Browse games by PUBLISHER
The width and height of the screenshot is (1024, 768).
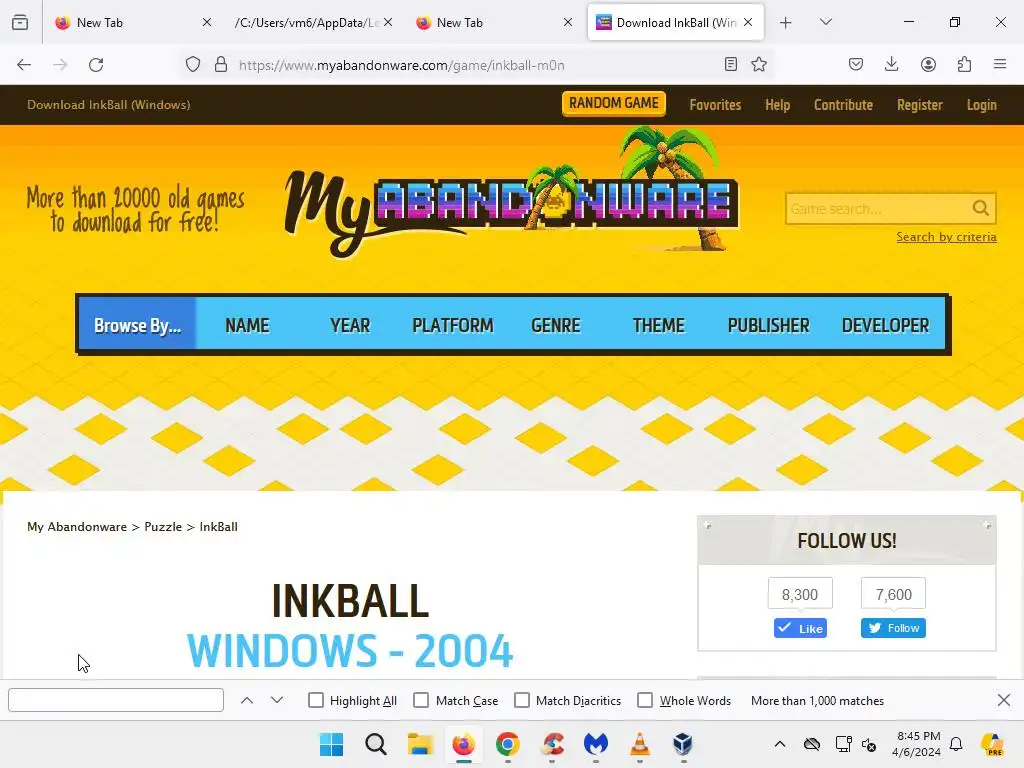point(769,325)
